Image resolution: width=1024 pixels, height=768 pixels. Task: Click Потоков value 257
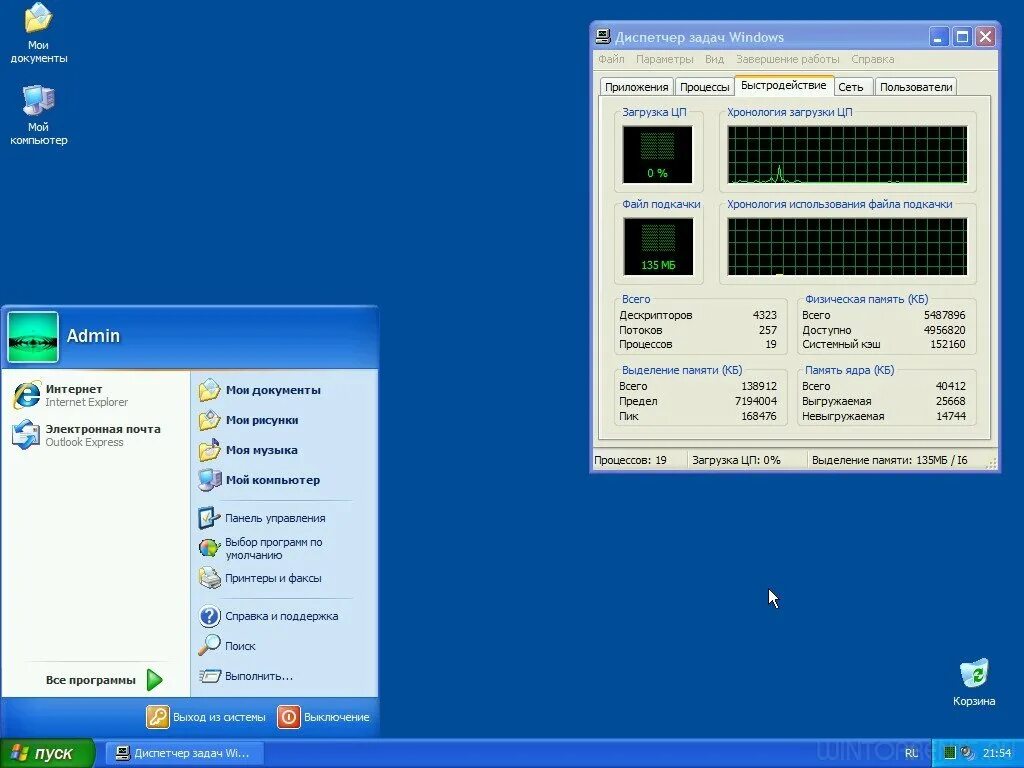coord(767,330)
